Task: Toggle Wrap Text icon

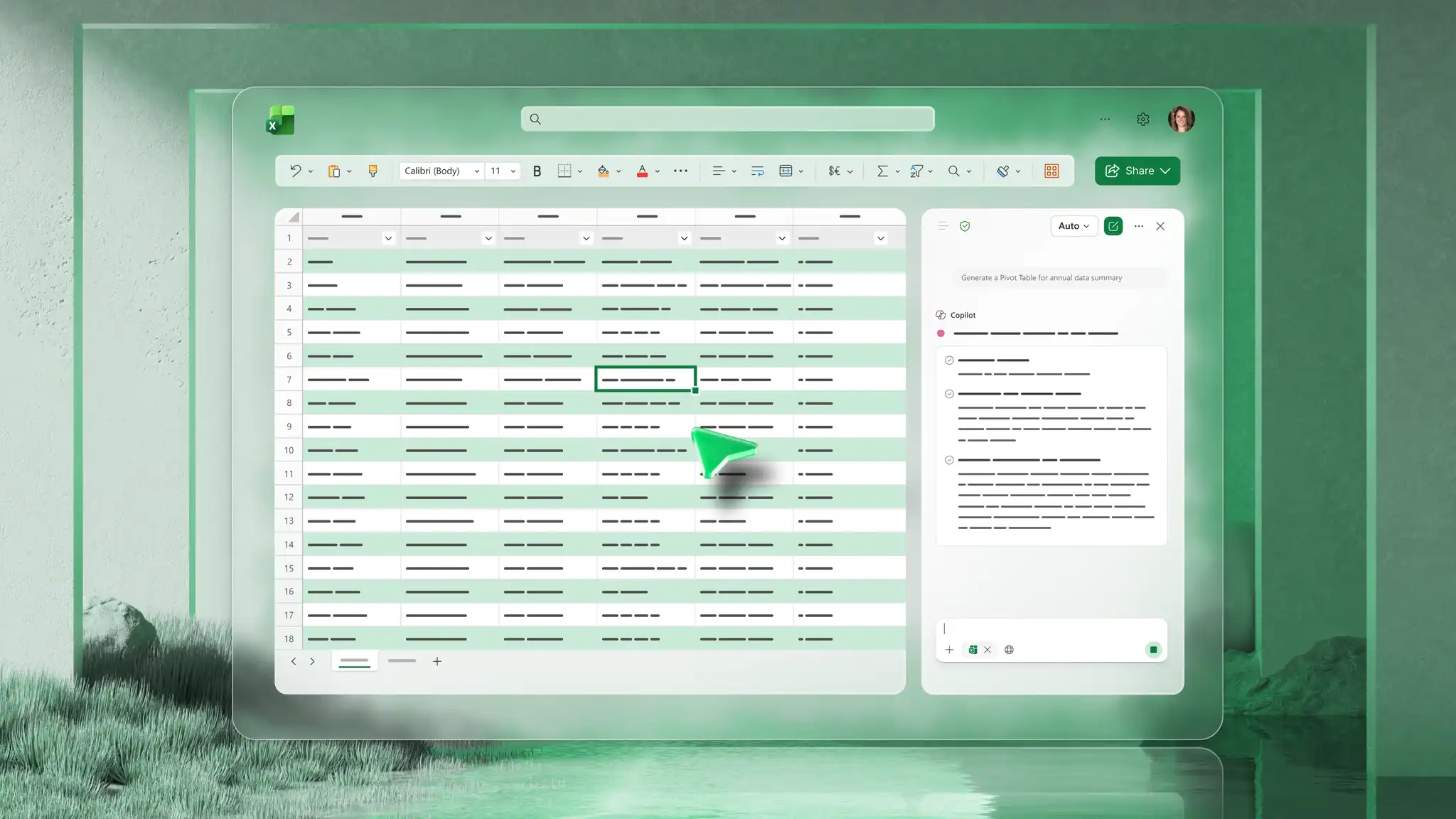Action: click(x=757, y=171)
